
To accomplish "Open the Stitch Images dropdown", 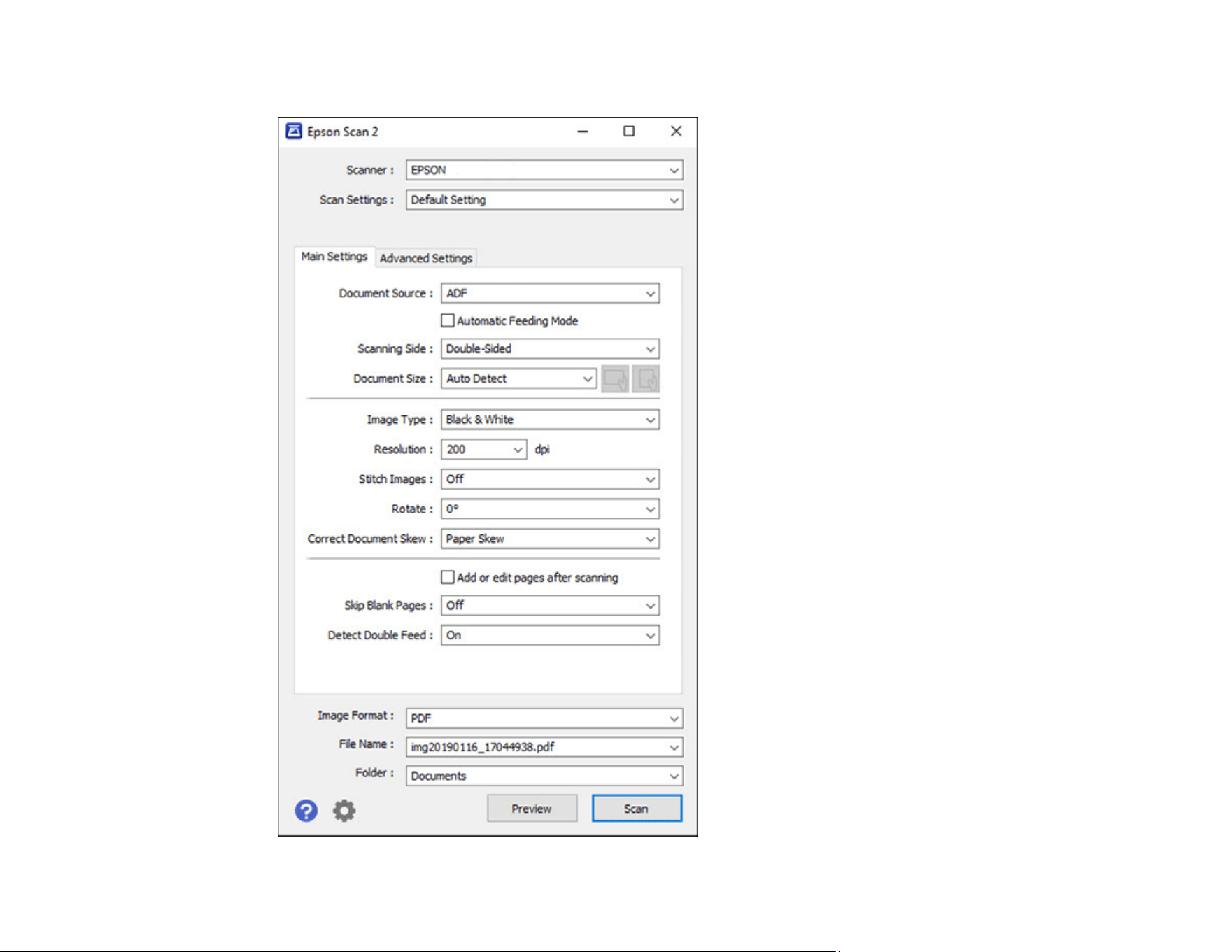I will [x=550, y=479].
